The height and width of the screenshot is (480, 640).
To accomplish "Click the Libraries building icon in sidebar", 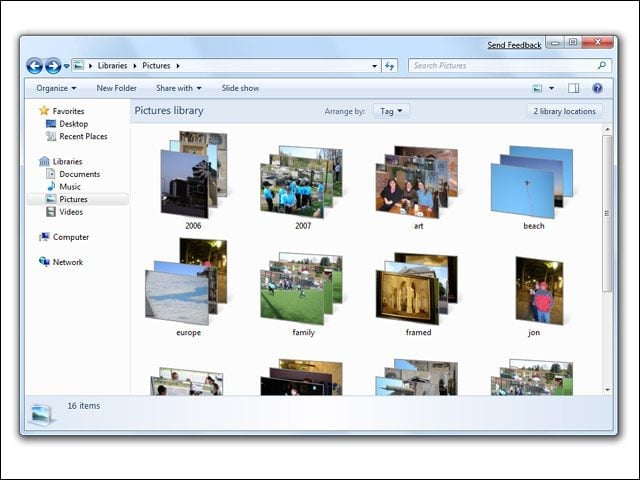I will pyautogui.click(x=44, y=161).
